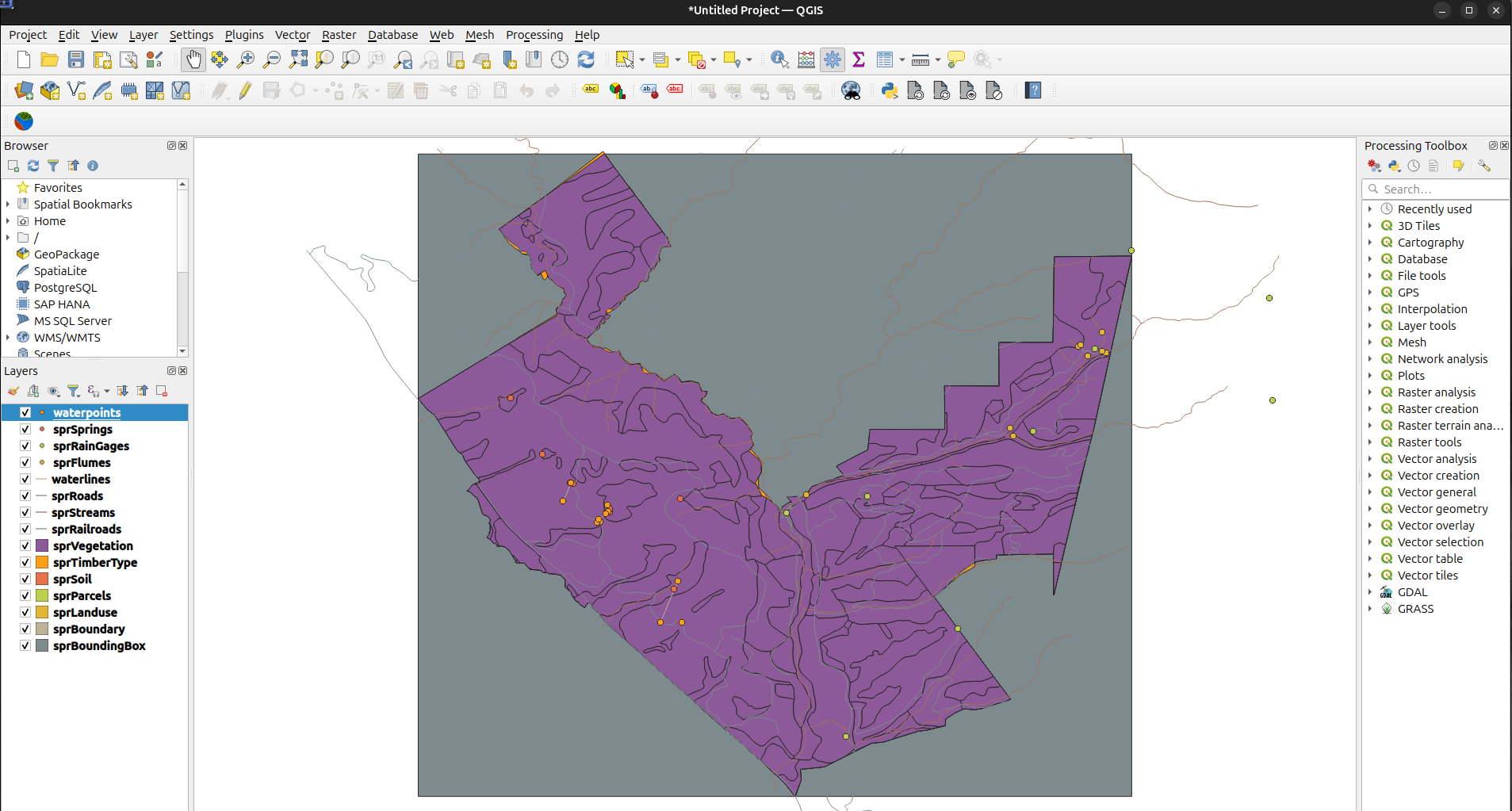This screenshot has width=1512, height=811.
Task: Click Open Project folder icon
Action: click(x=49, y=59)
